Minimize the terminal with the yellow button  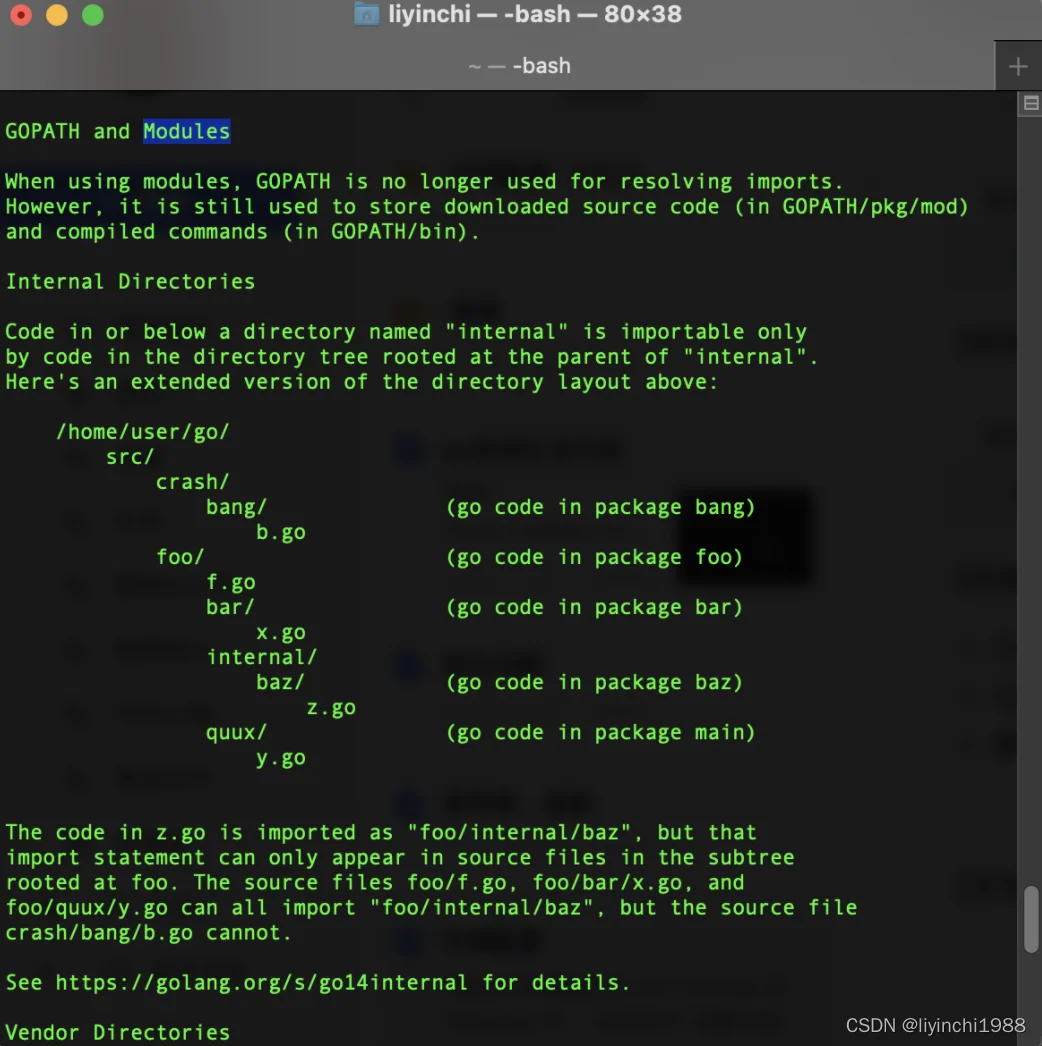point(57,15)
